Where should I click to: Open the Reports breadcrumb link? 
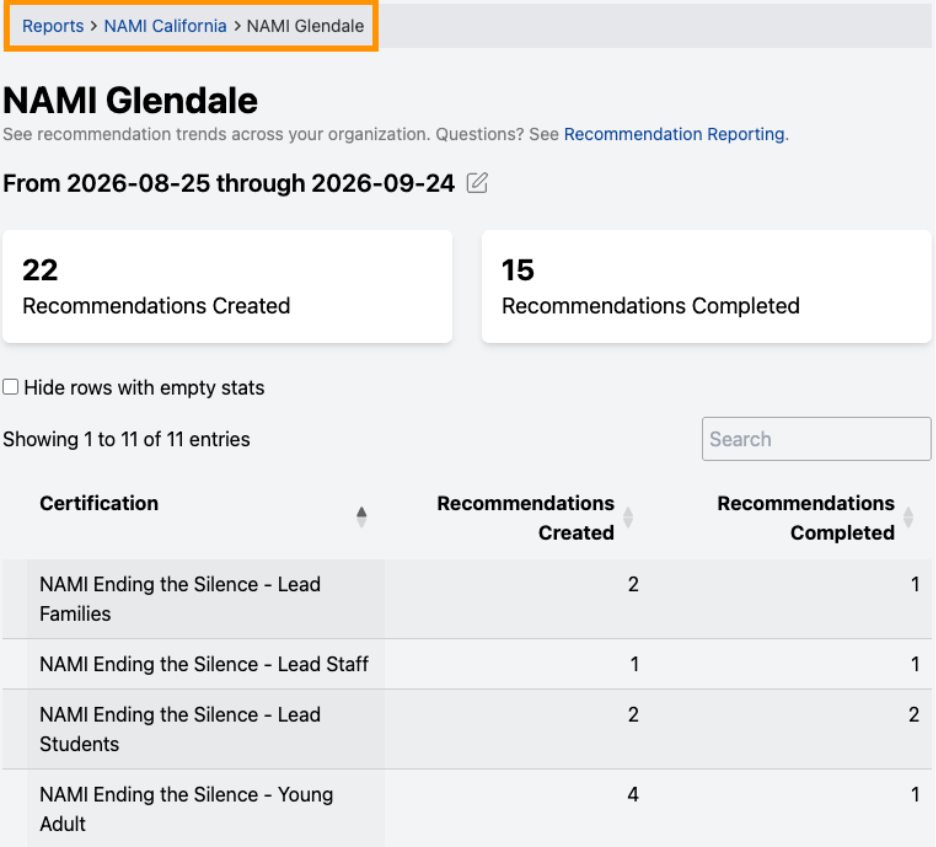click(53, 26)
